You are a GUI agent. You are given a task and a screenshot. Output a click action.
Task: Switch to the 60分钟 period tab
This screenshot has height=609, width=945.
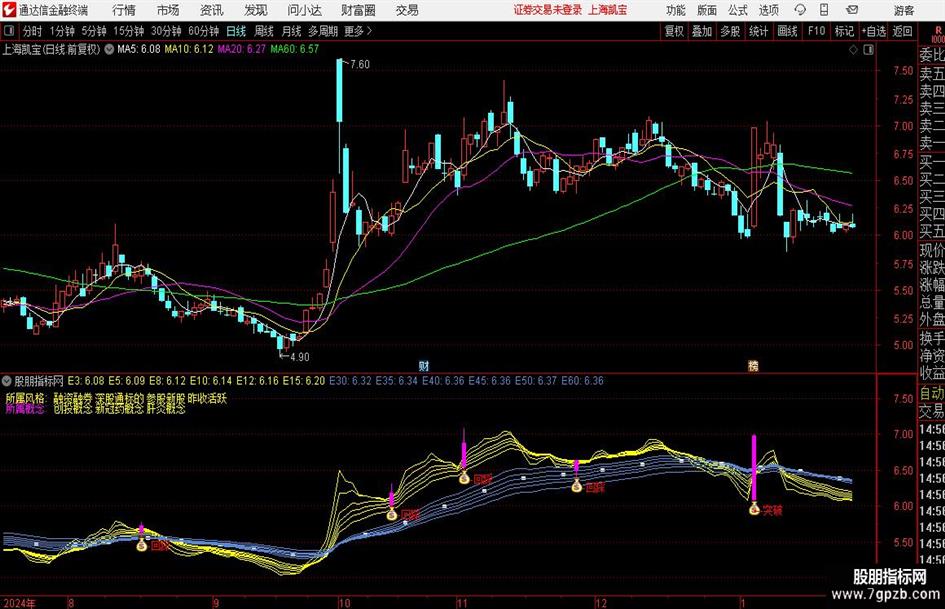203,31
